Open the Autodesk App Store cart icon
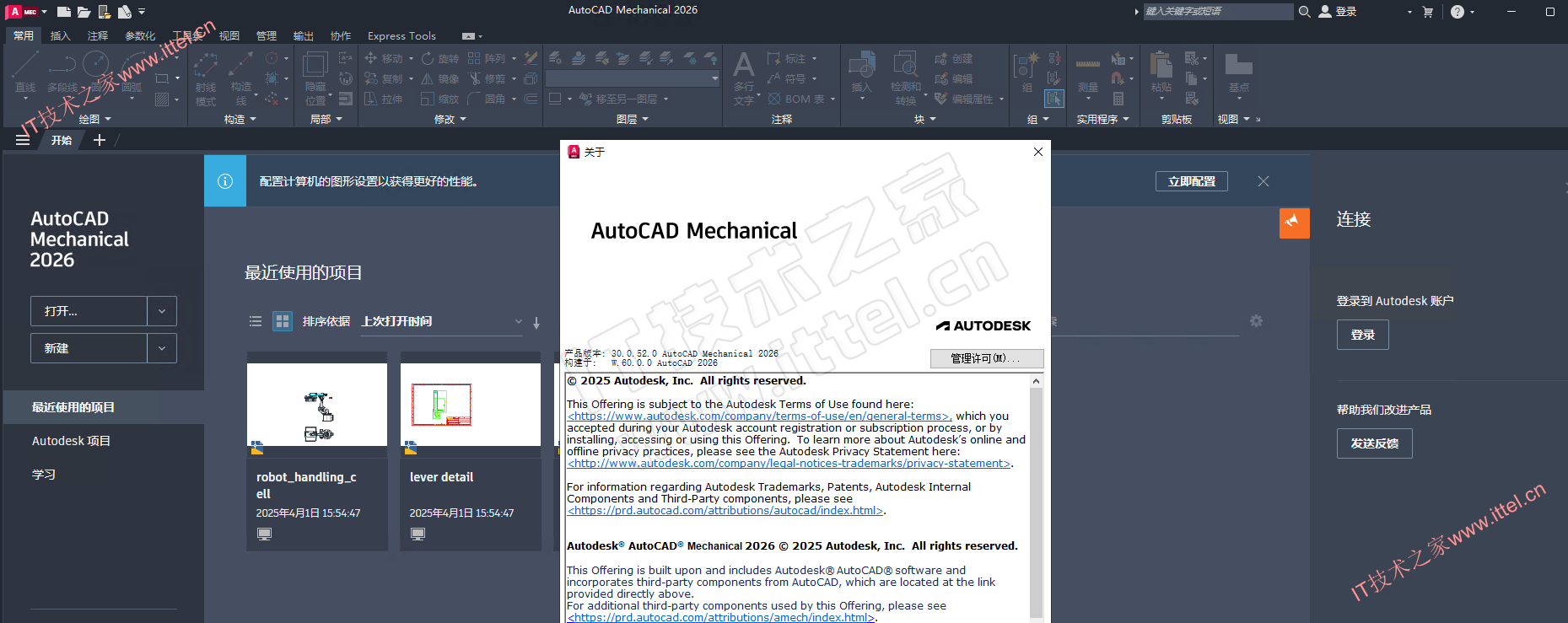 (x=1428, y=12)
